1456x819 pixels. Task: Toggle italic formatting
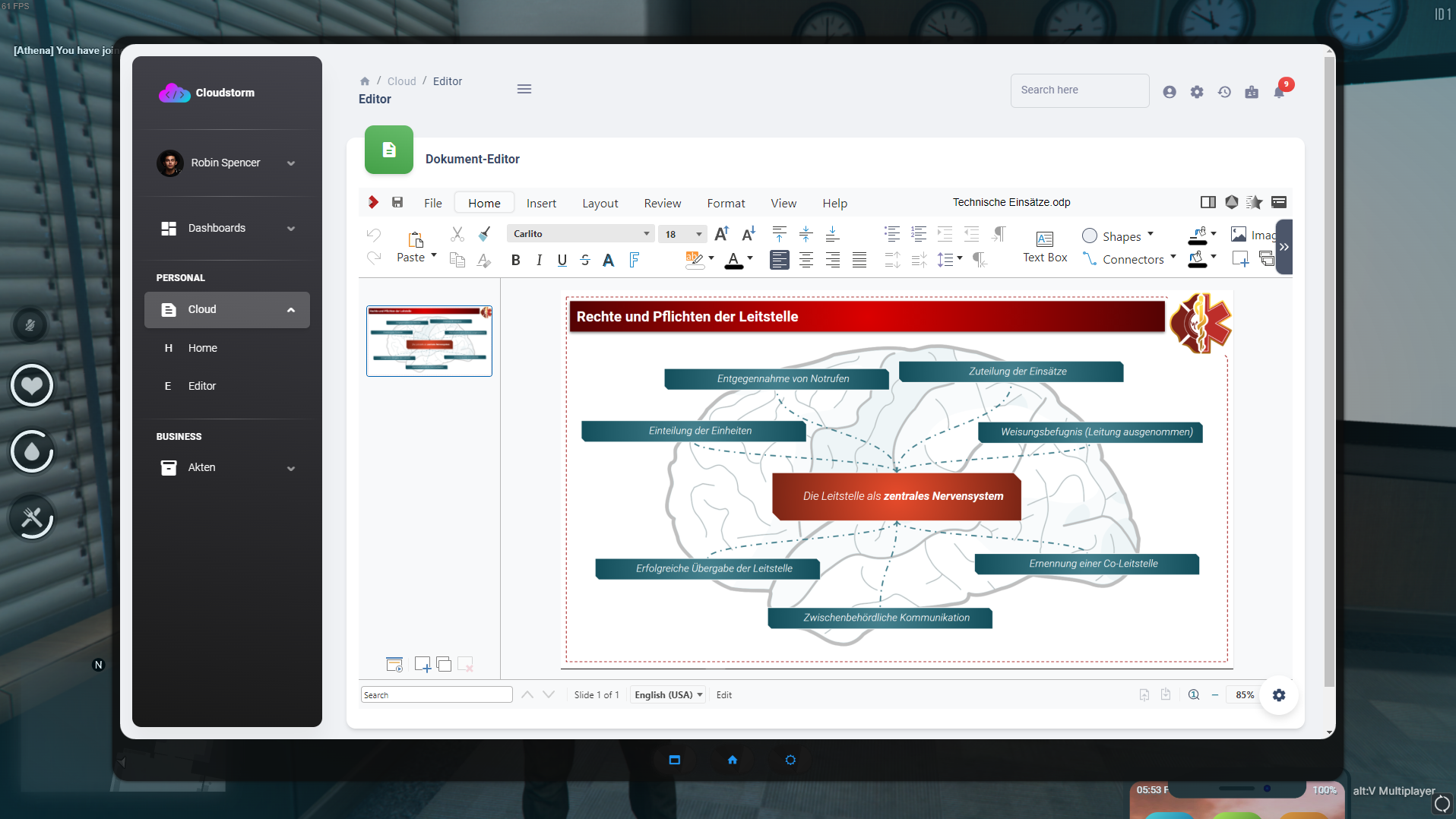pyautogui.click(x=539, y=260)
